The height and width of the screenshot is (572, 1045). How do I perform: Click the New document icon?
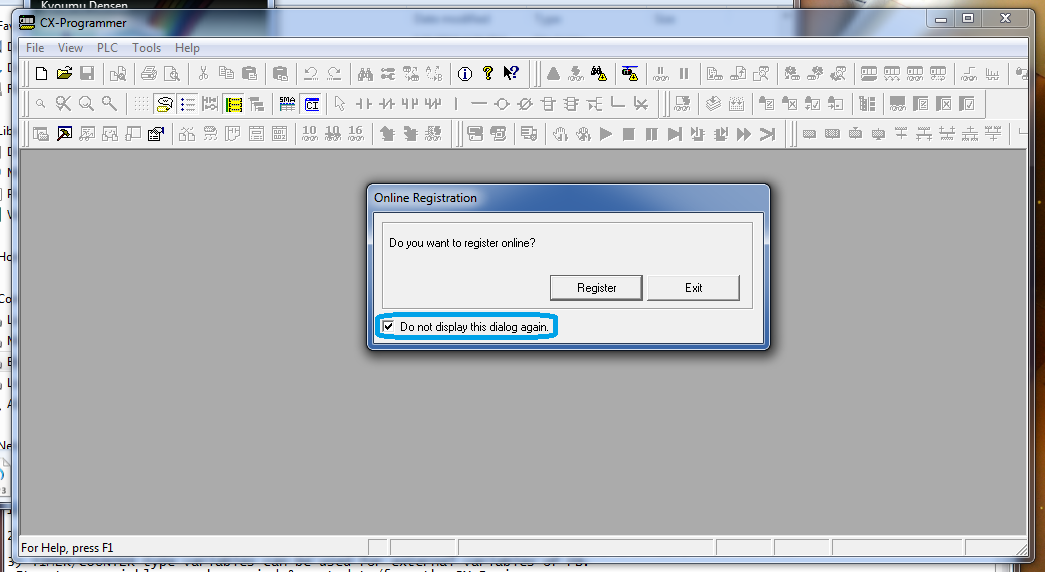[41, 73]
